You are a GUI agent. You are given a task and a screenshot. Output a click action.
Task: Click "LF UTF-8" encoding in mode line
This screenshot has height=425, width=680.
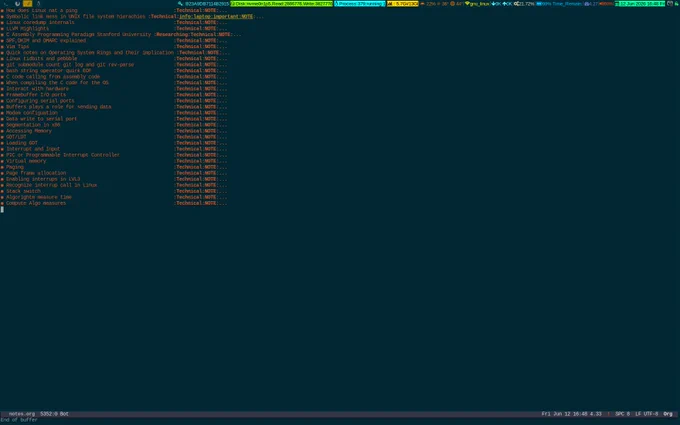pos(647,414)
